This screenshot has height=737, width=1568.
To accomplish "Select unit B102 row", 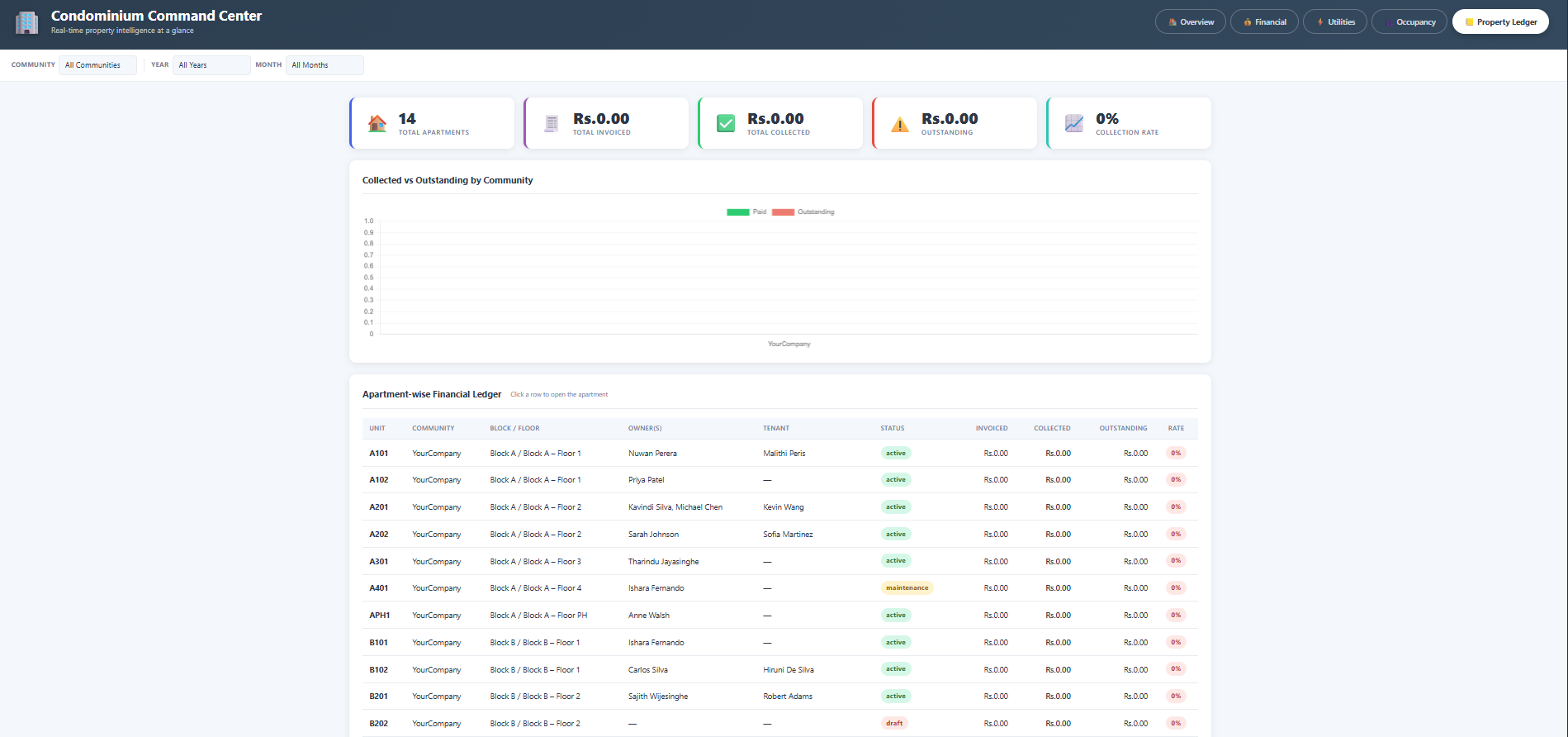I will pos(779,669).
